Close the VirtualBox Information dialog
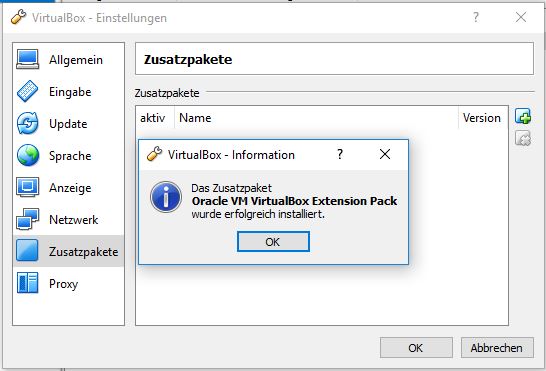 (385, 154)
